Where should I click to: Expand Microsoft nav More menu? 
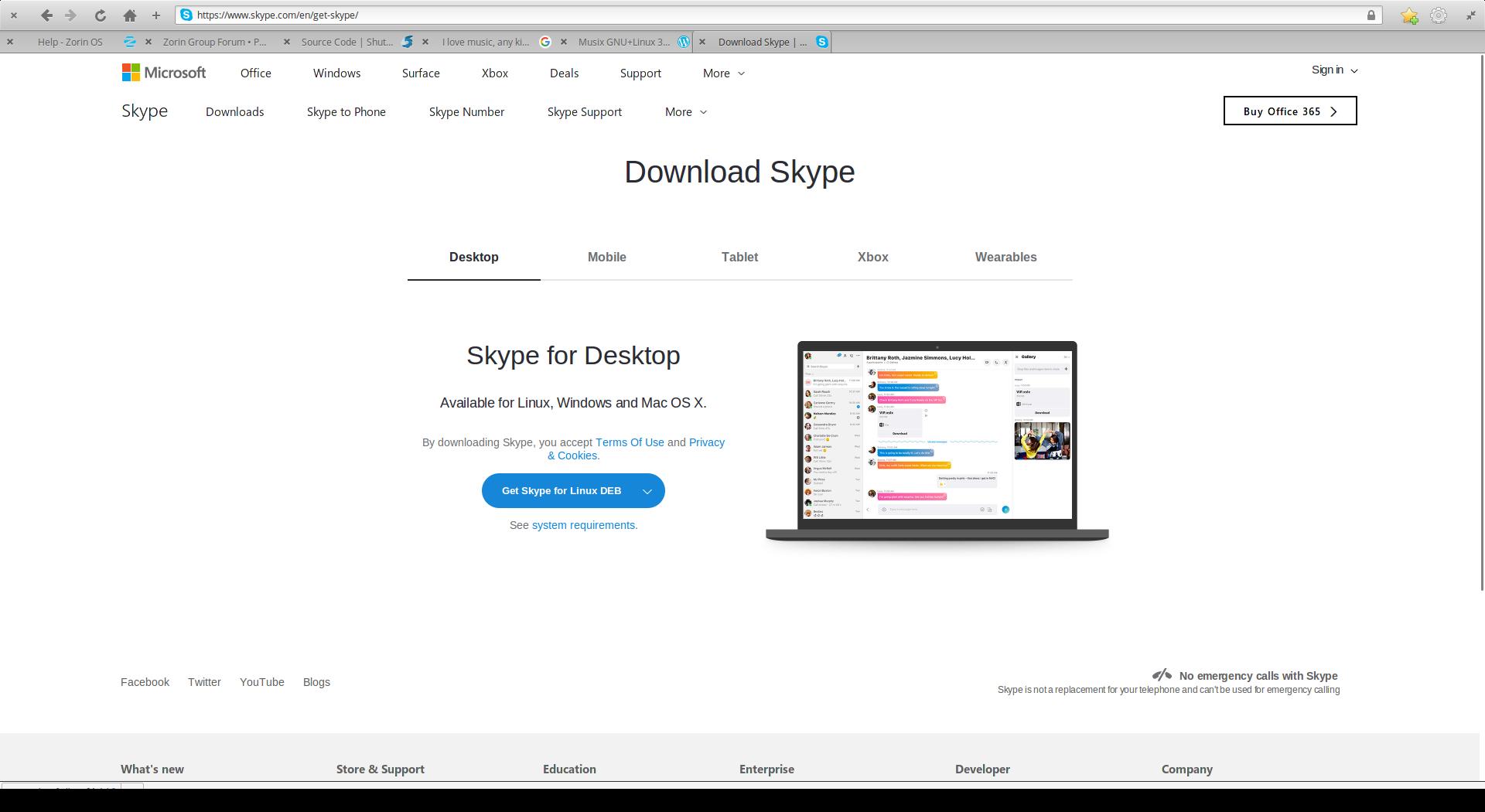click(x=723, y=73)
